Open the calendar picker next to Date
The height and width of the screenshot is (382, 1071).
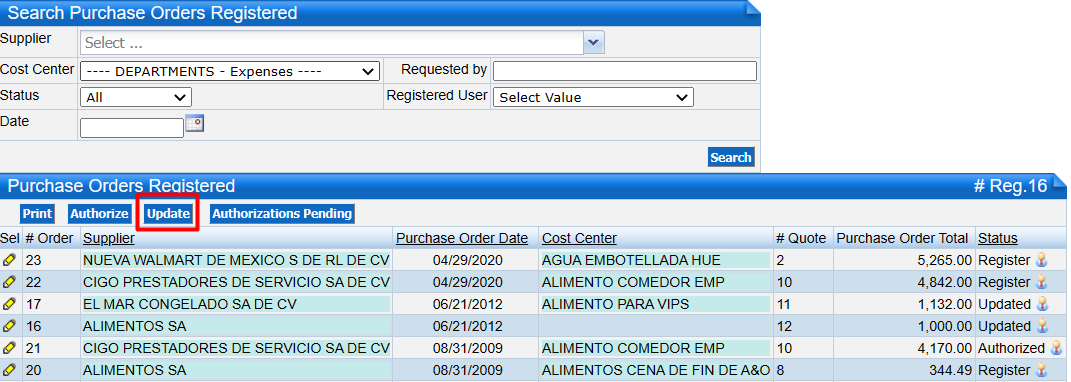pos(195,124)
